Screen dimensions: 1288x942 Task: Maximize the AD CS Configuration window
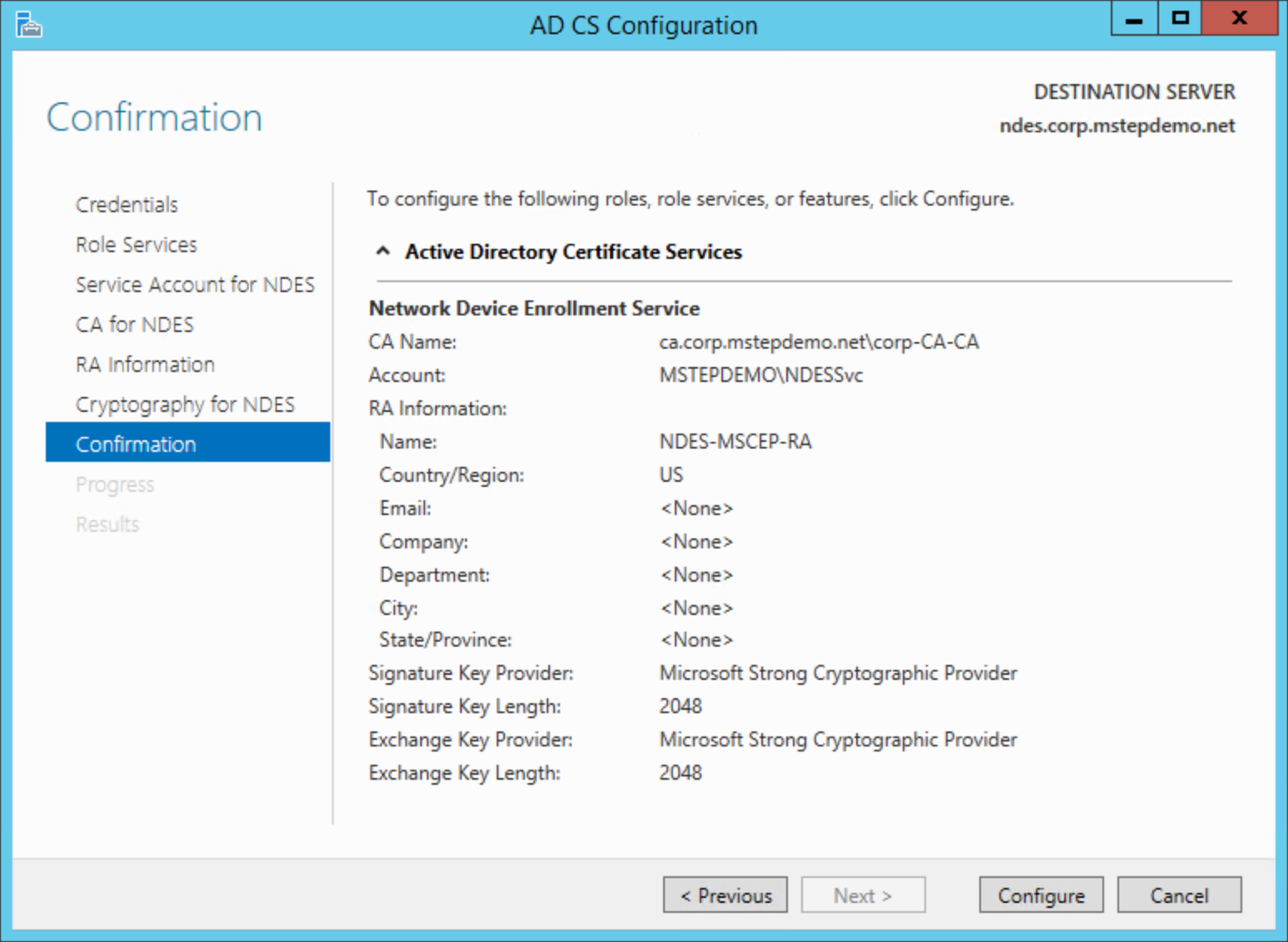click(x=1180, y=18)
